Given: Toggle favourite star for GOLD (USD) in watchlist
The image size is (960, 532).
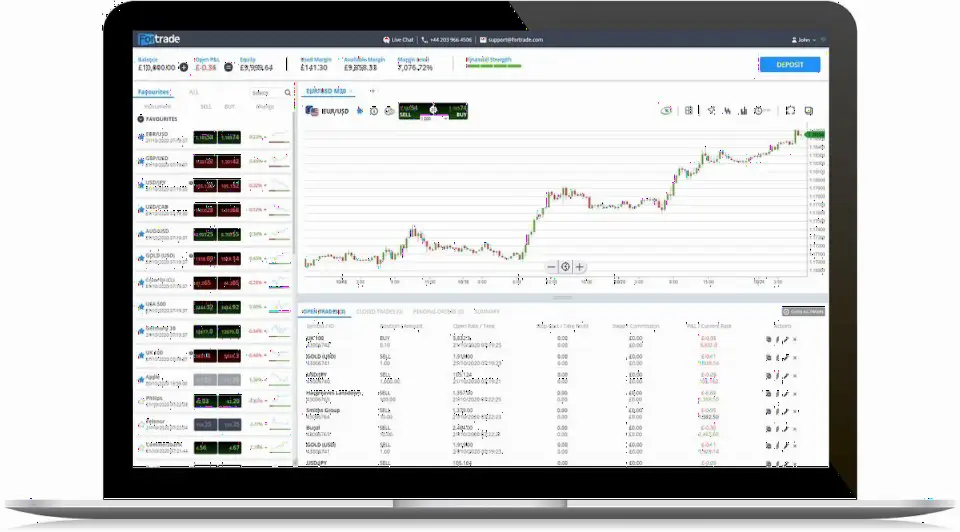Looking at the screenshot, I should tap(141, 258).
